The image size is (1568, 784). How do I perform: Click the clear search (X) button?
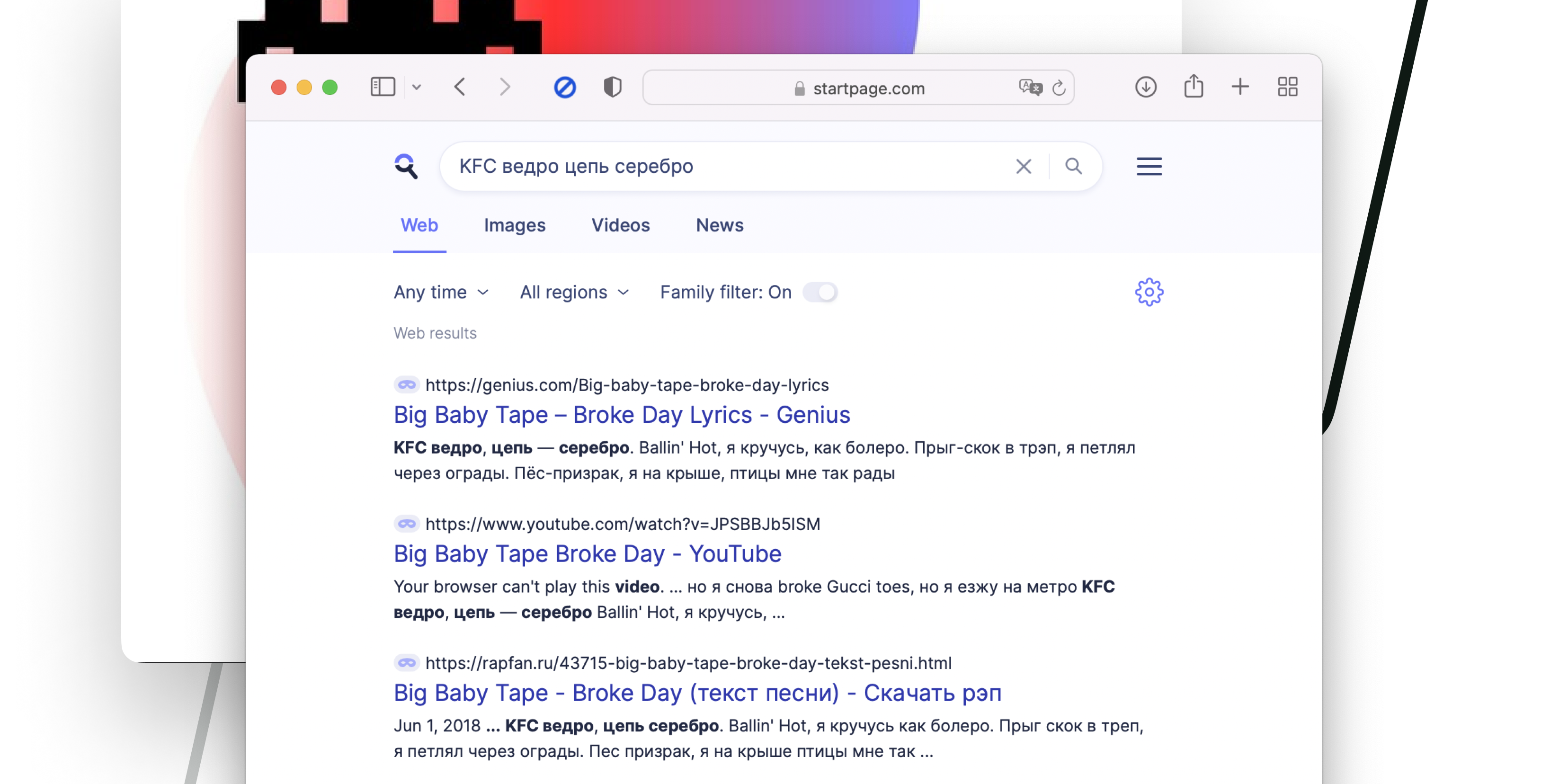1024,167
